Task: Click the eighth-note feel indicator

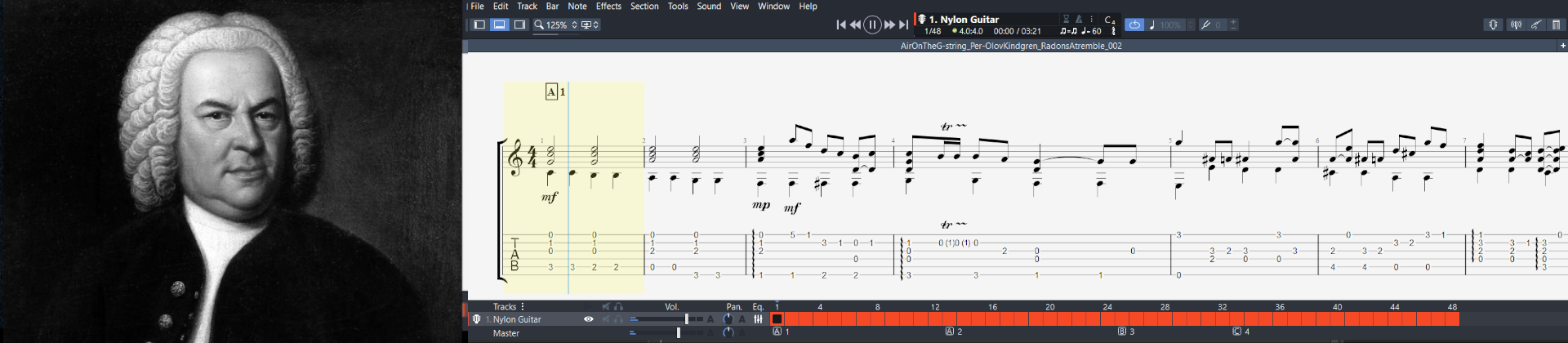Action: (1068, 31)
